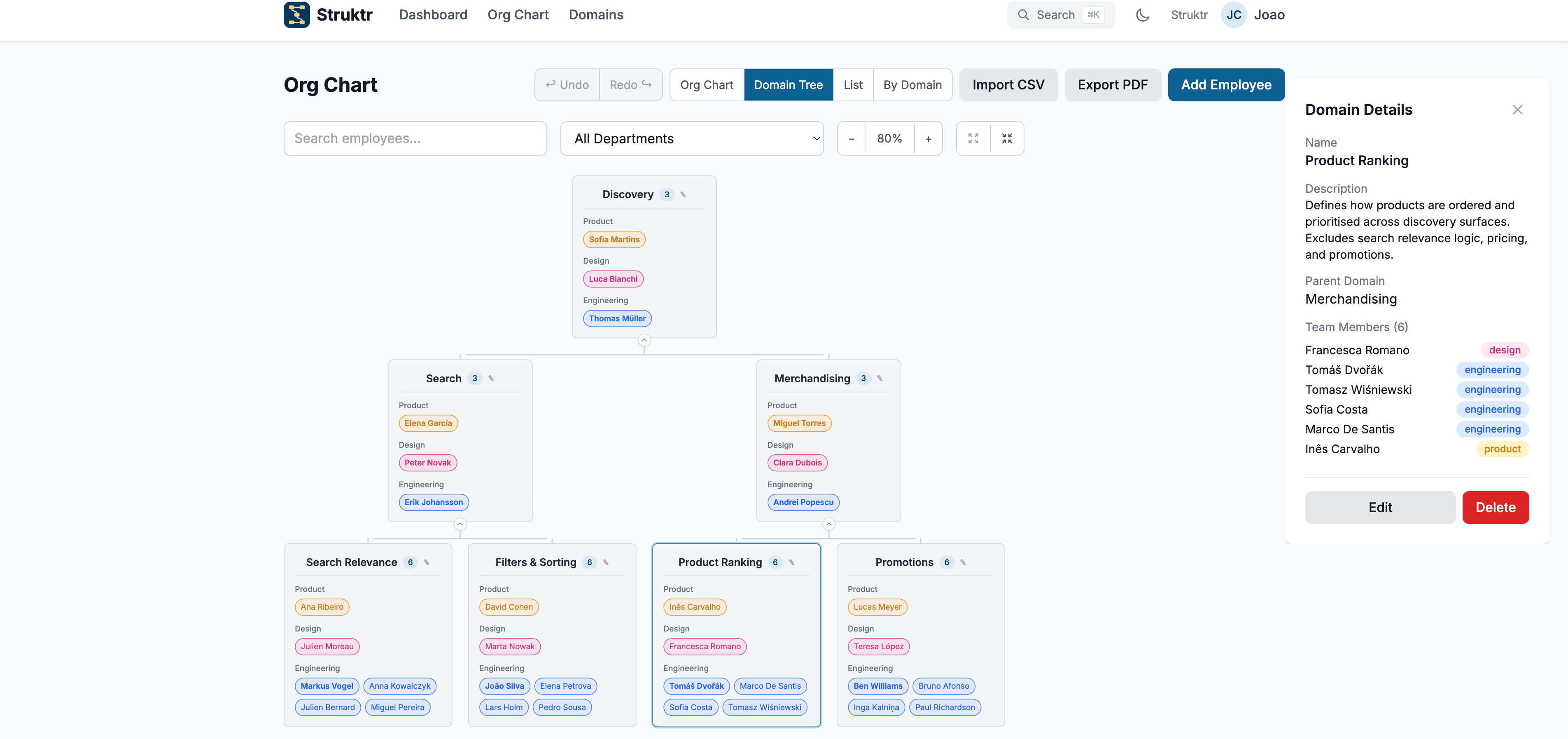Open search using the magnifier icon
Image resolution: width=1568 pixels, height=739 pixels.
(x=1024, y=14)
